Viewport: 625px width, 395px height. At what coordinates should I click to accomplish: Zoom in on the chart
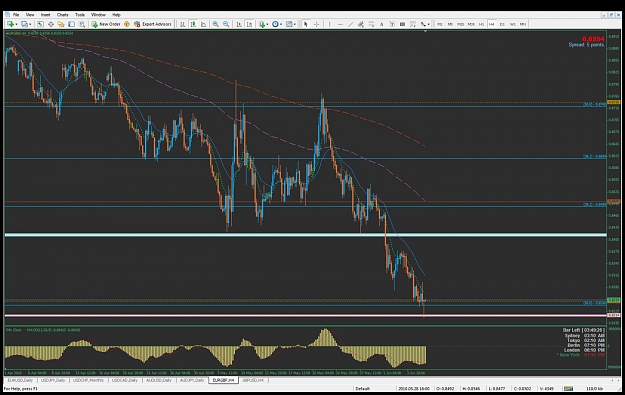pos(216,24)
